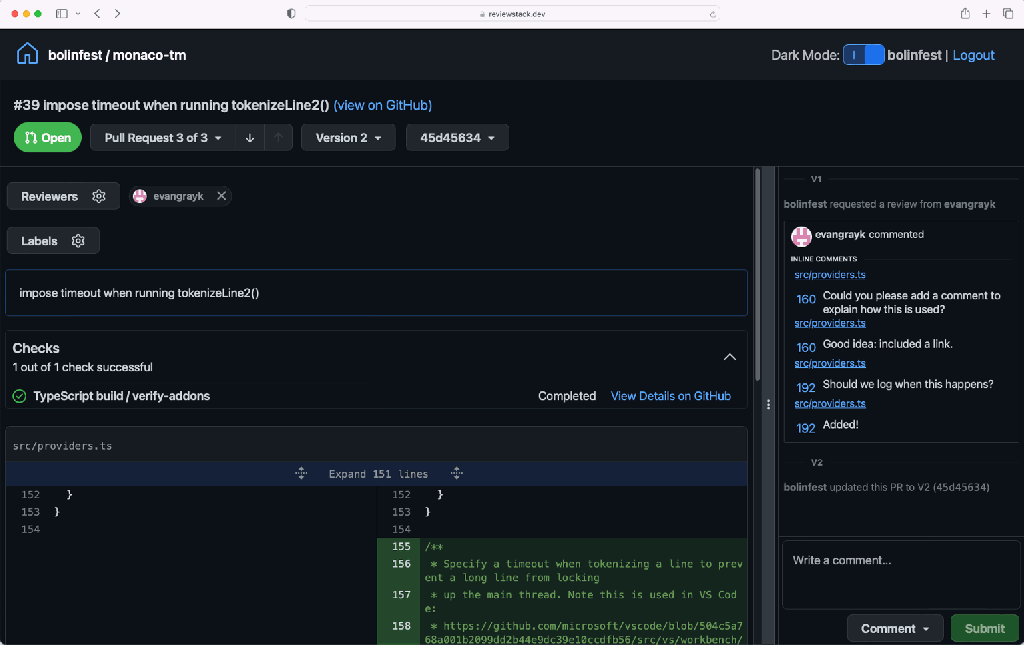Open Reviewers settings gear
This screenshot has height=645, width=1024.
point(99,196)
